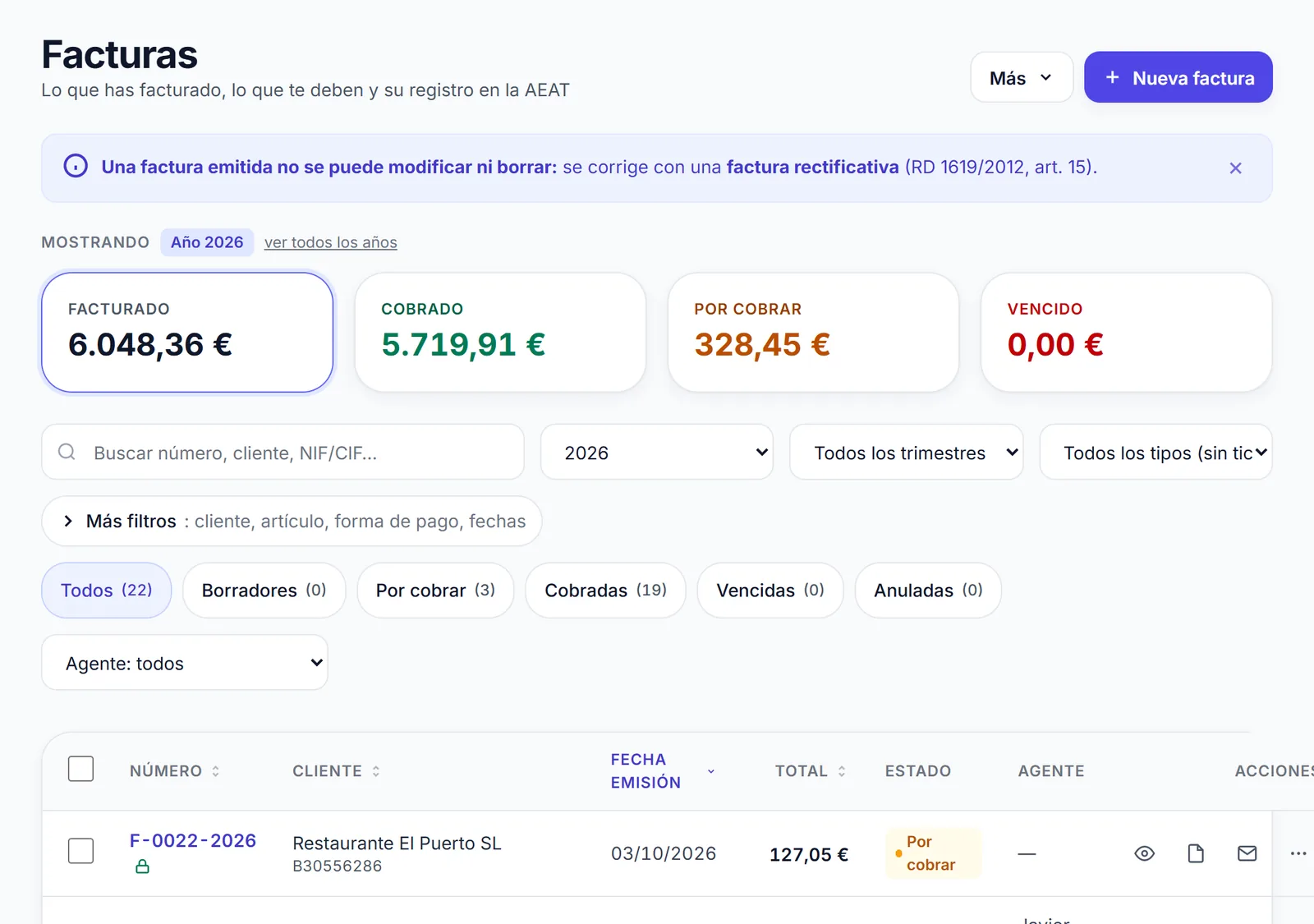
Task: Click the Por cobrar status badge
Action: click(933, 853)
